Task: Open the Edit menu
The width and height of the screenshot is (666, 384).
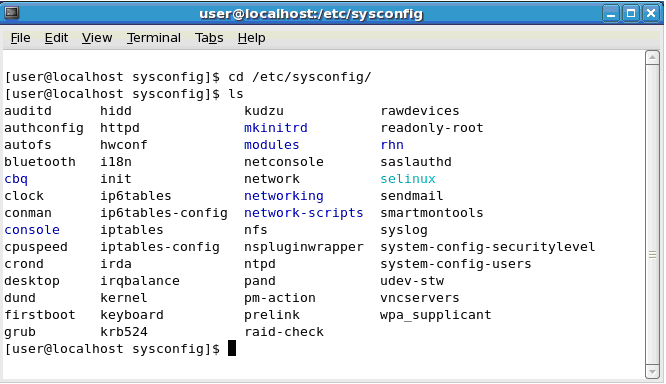Action: (x=56, y=38)
